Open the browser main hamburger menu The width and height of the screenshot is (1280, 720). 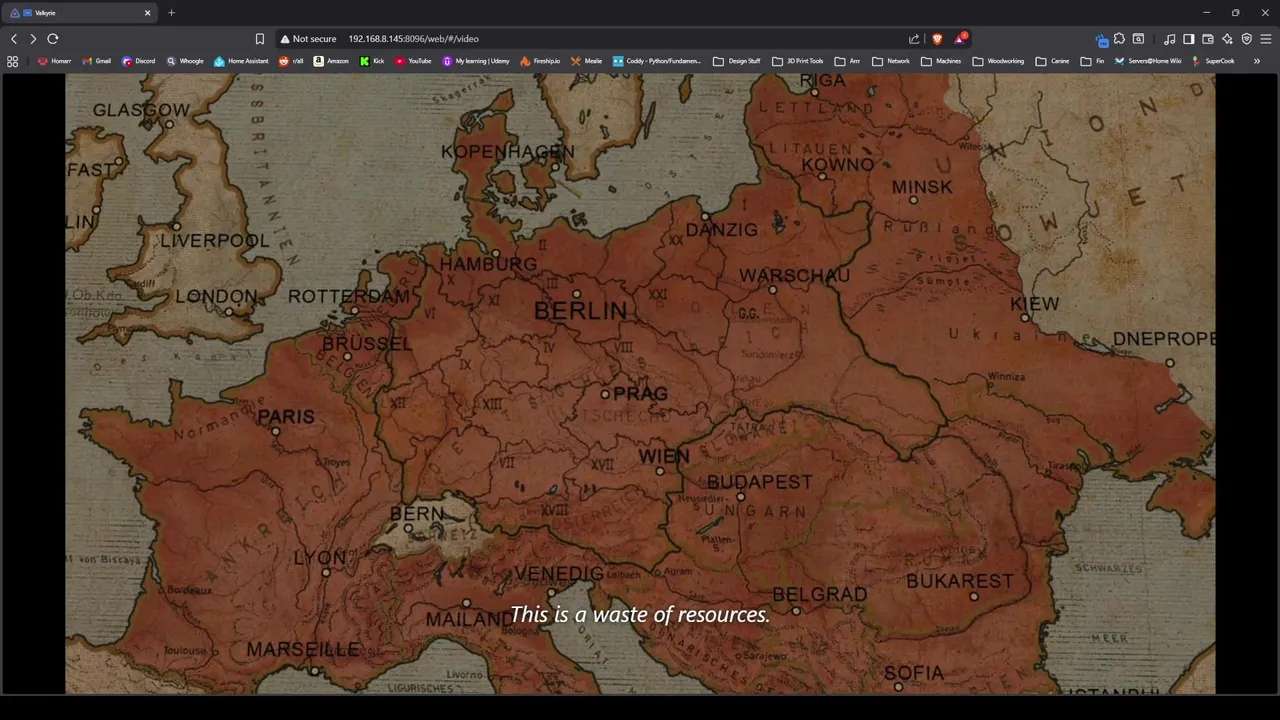pos(1266,39)
